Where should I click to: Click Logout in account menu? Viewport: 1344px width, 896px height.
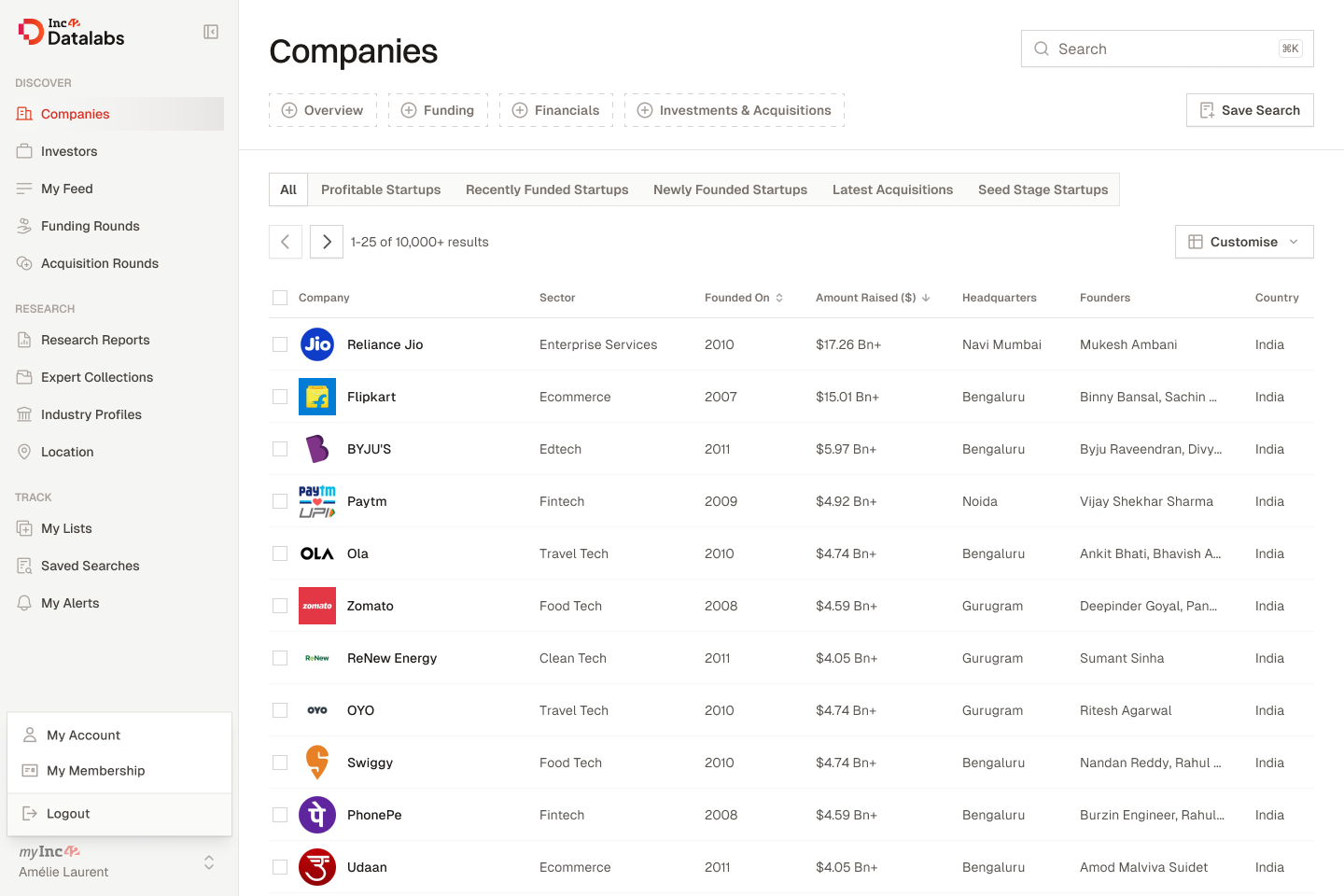pyautogui.click(x=119, y=814)
